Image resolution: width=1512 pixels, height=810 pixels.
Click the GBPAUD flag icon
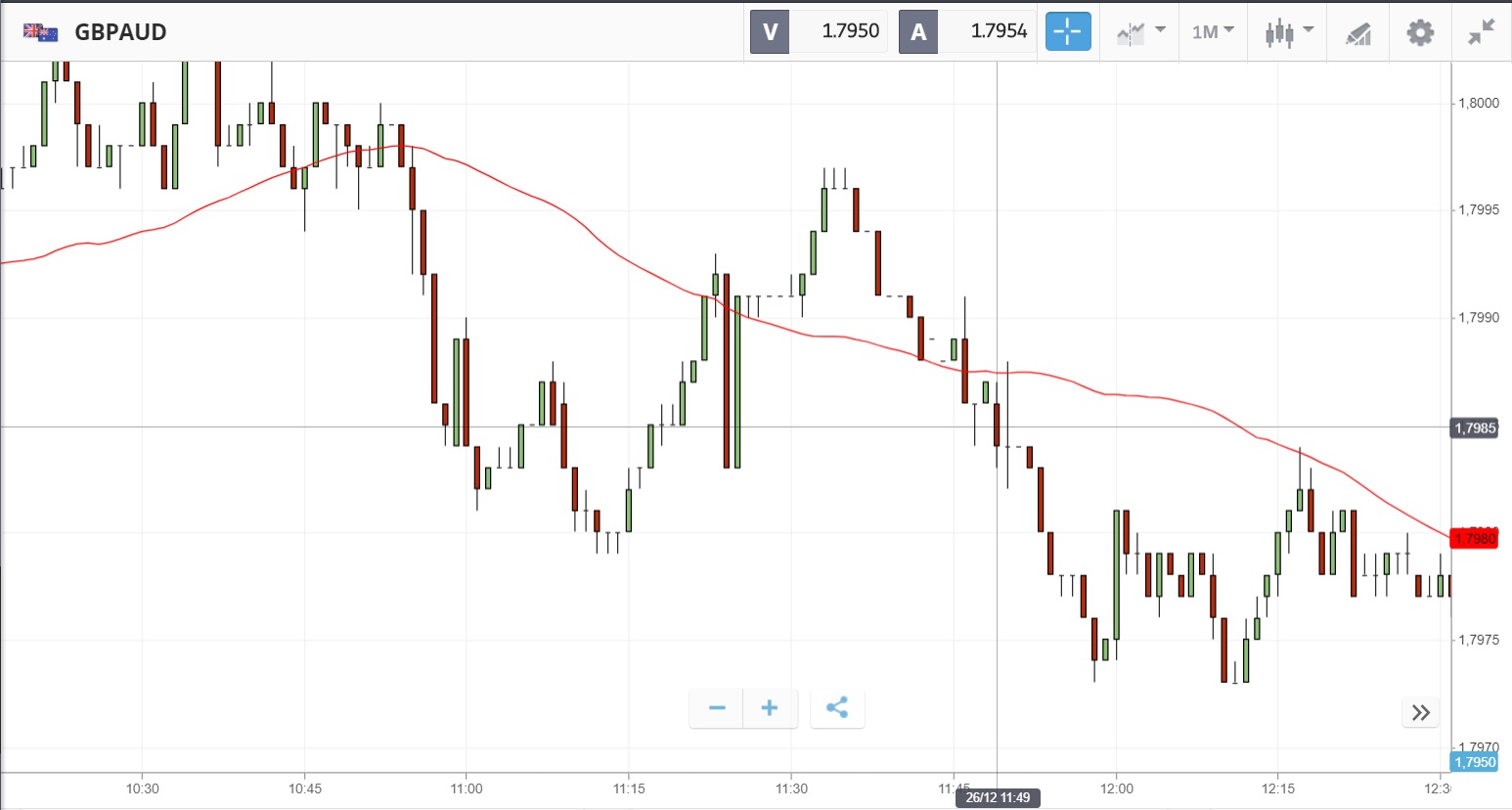[x=41, y=32]
